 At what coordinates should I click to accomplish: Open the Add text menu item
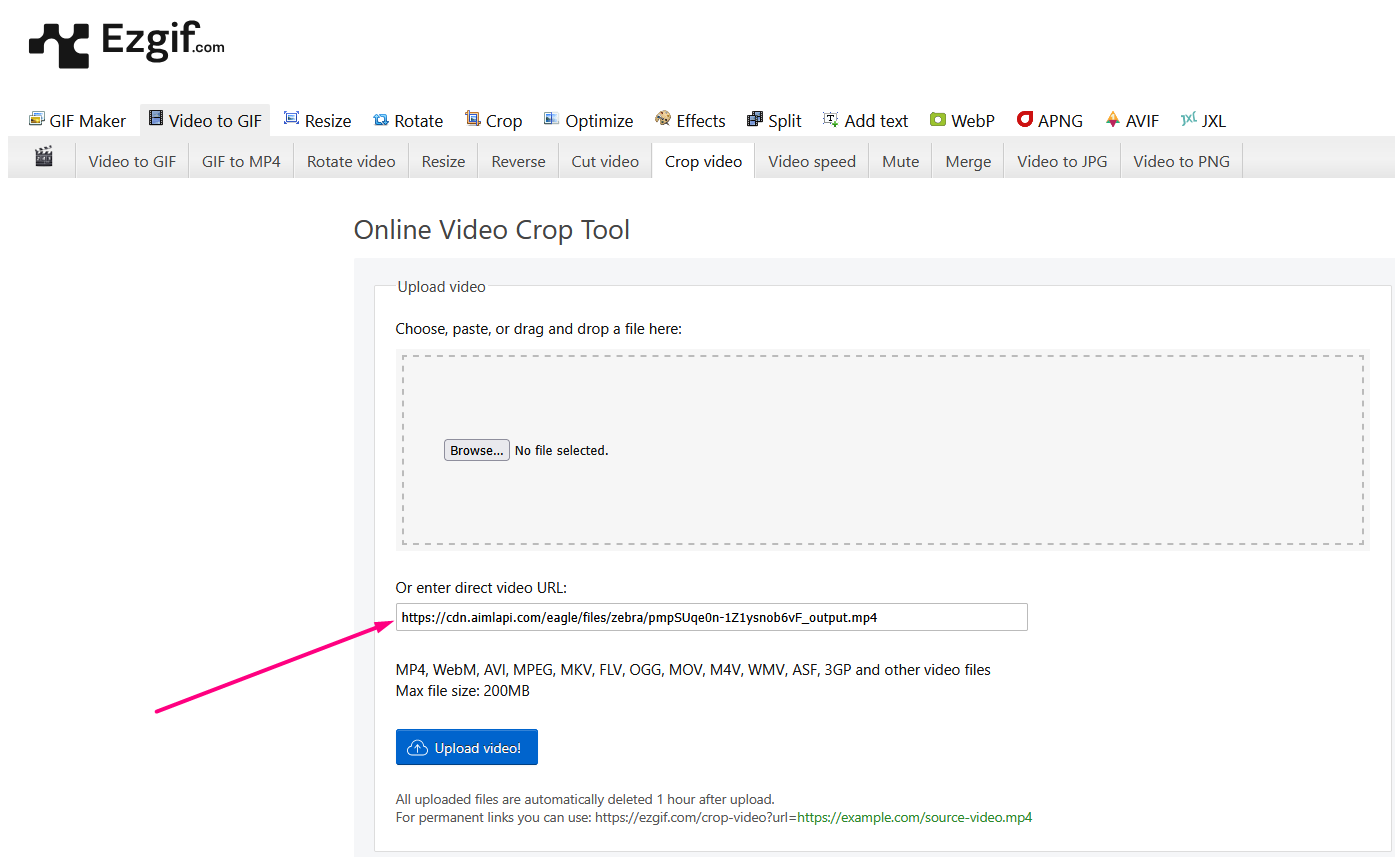(x=875, y=121)
